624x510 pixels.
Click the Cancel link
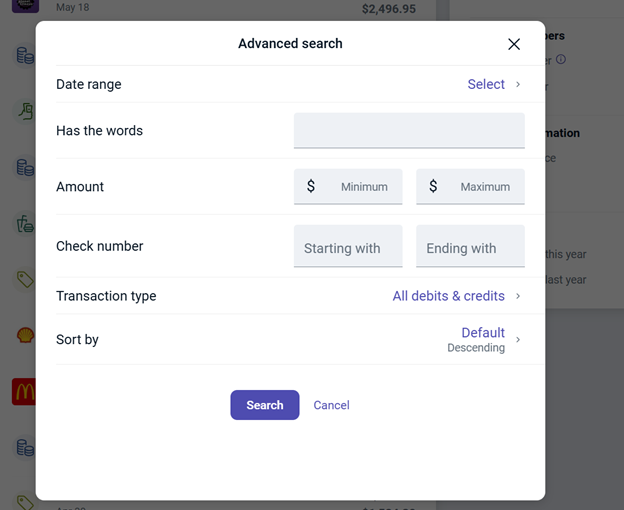coord(332,405)
